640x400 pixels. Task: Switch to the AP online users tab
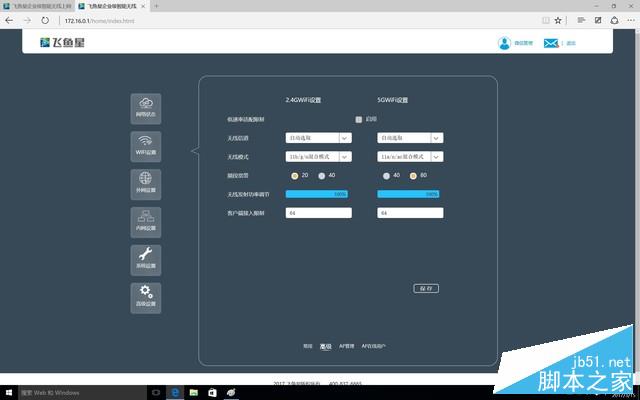(x=373, y=346)
